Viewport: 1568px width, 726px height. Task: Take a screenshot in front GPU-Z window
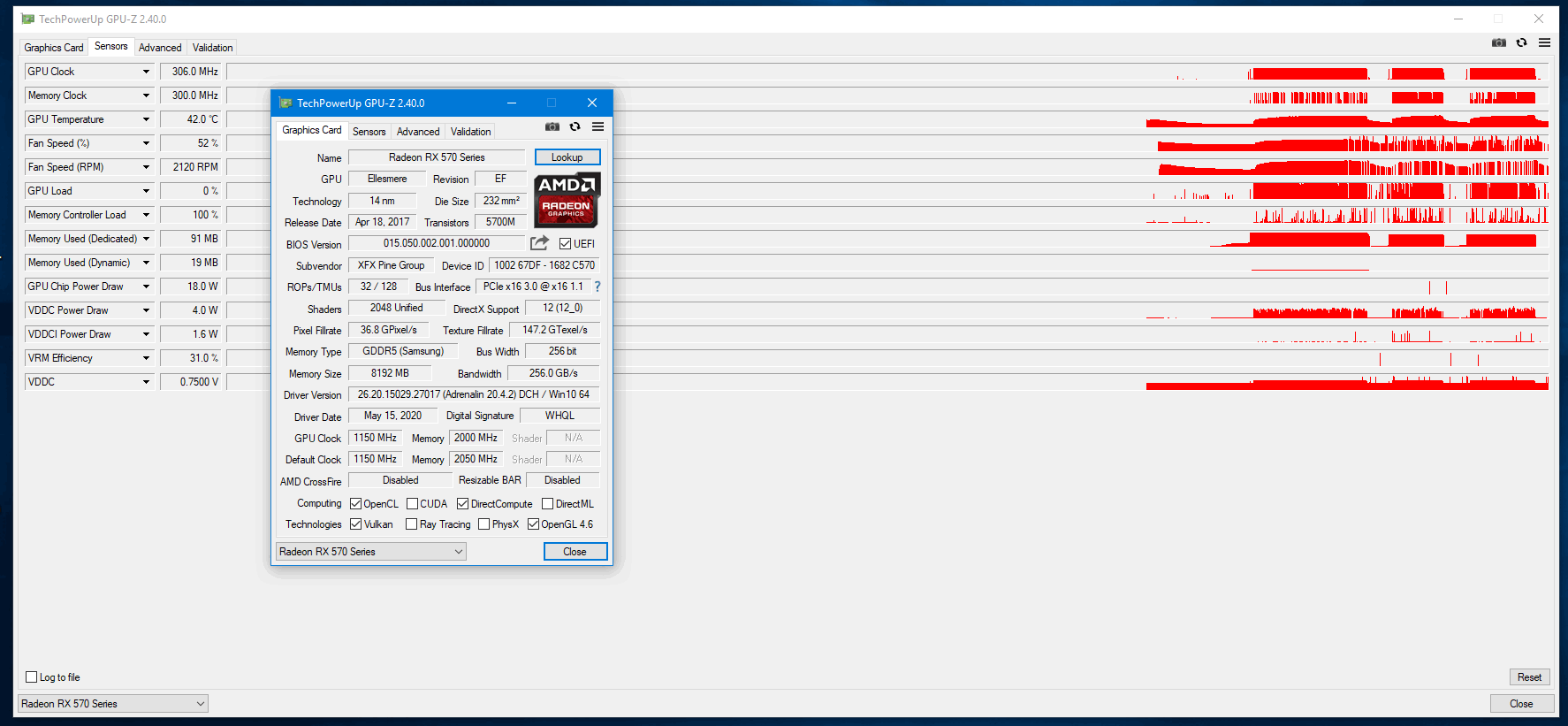click(x=552, y=126)
